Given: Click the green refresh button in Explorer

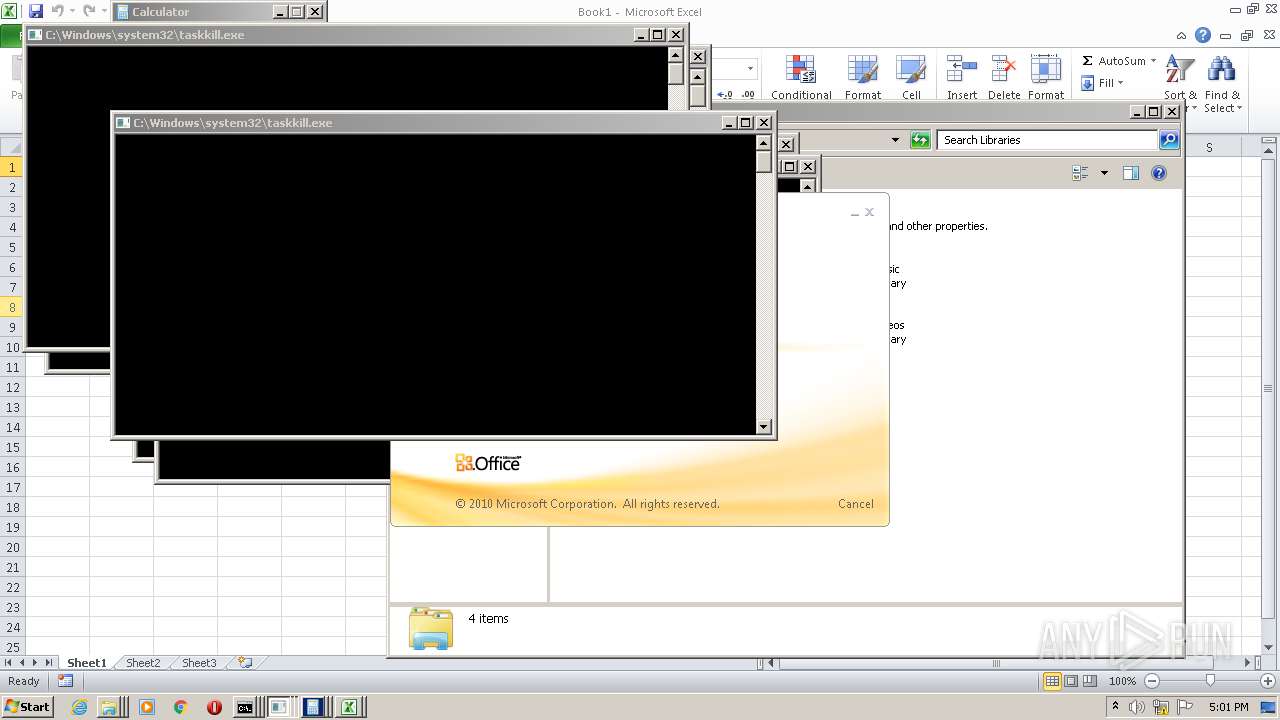Looking at the screenshot, I should point(920,140).
